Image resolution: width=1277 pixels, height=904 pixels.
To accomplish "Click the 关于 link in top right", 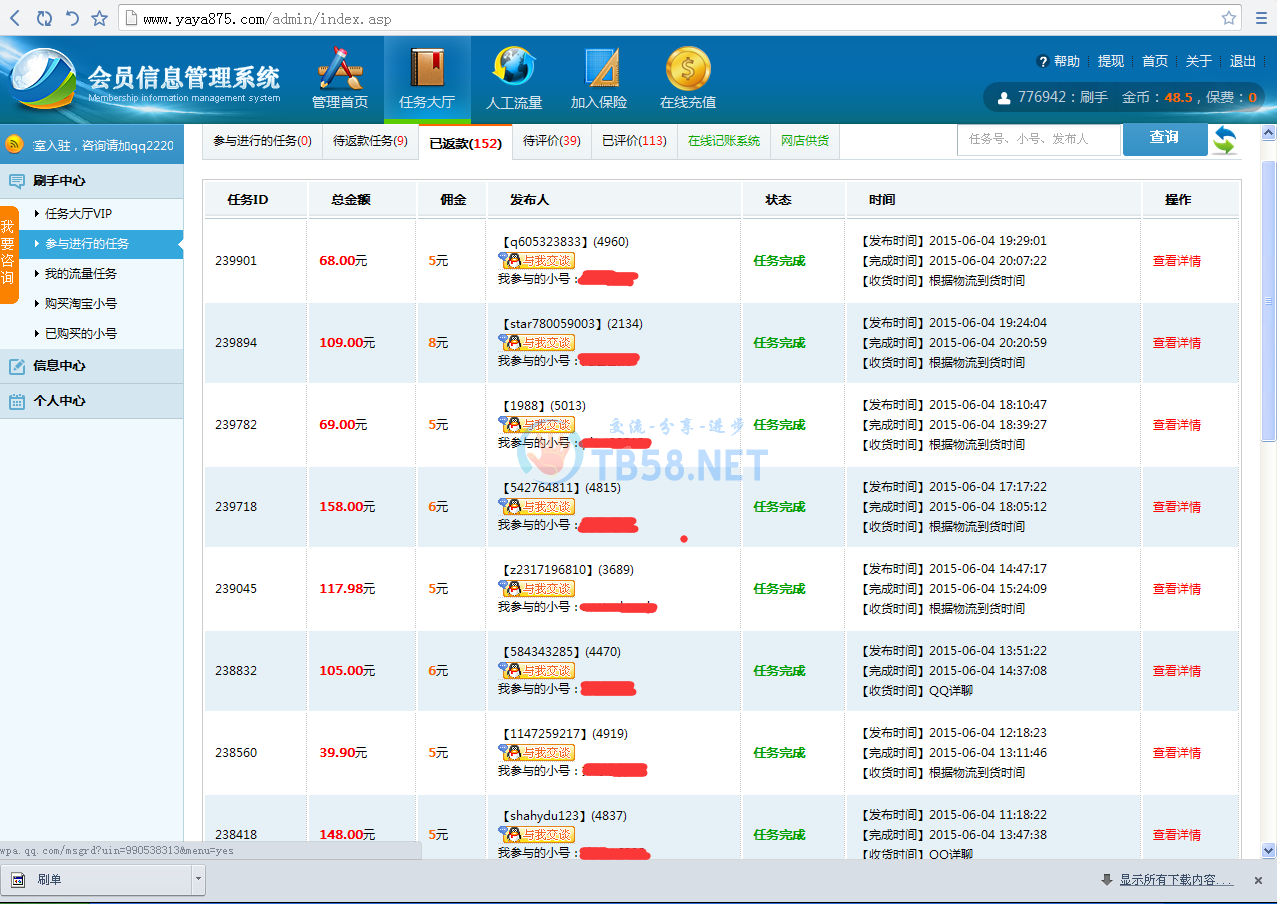I will (x=1199, y=61).
